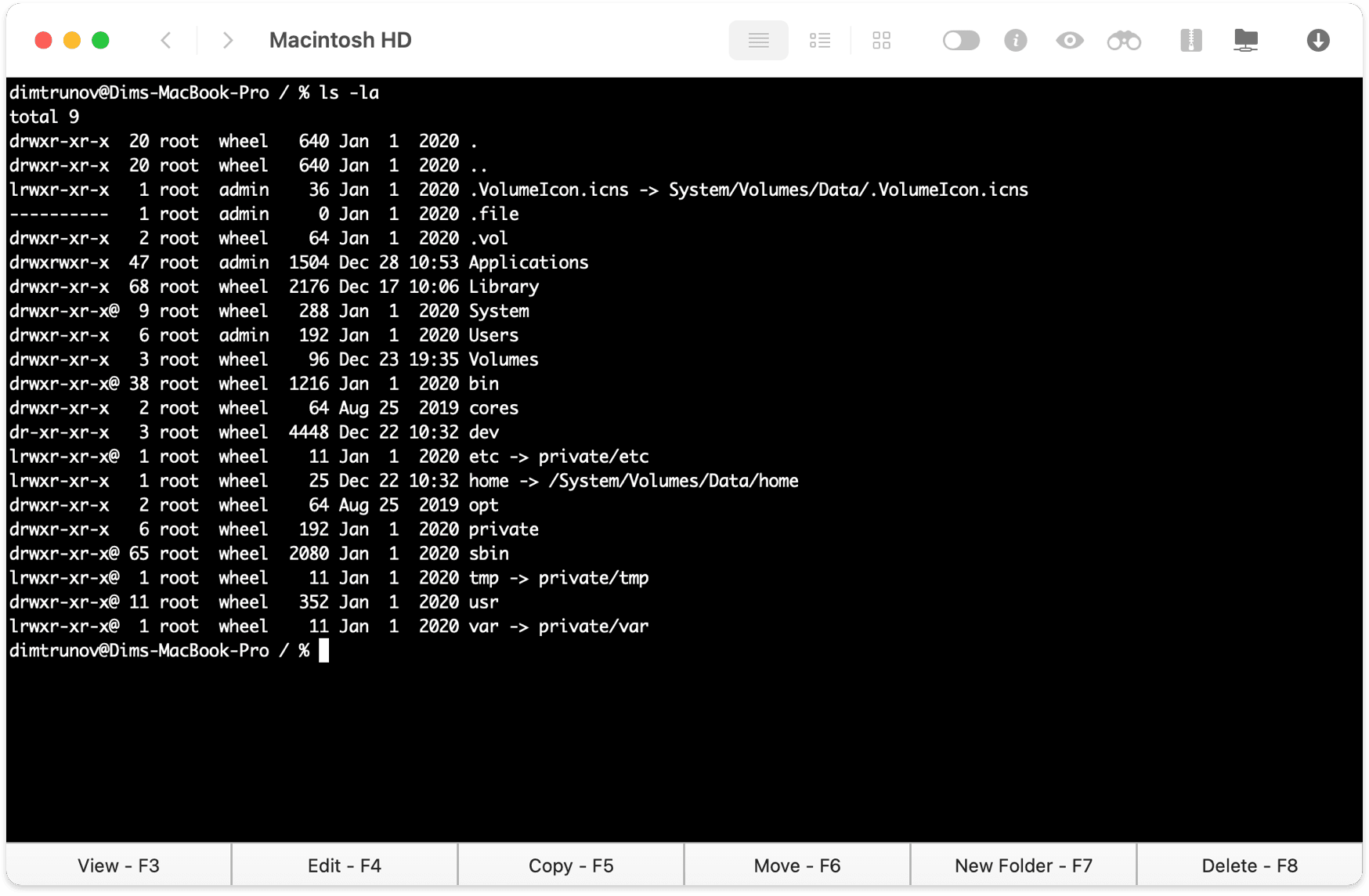Open the file info panel
The height and width of the screenshot is (896, 1369).
(x=1016, y=40)
